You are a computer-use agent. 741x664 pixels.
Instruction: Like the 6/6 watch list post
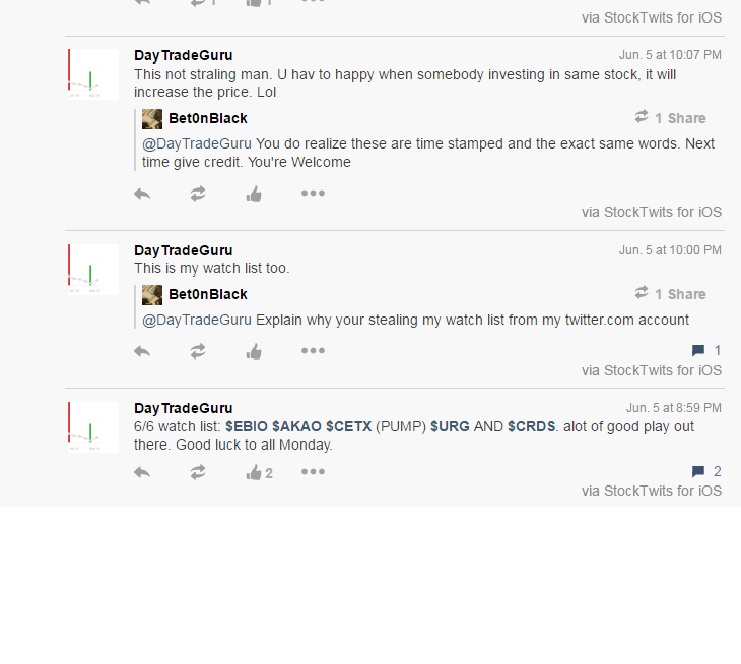click(x=259, y=472)
